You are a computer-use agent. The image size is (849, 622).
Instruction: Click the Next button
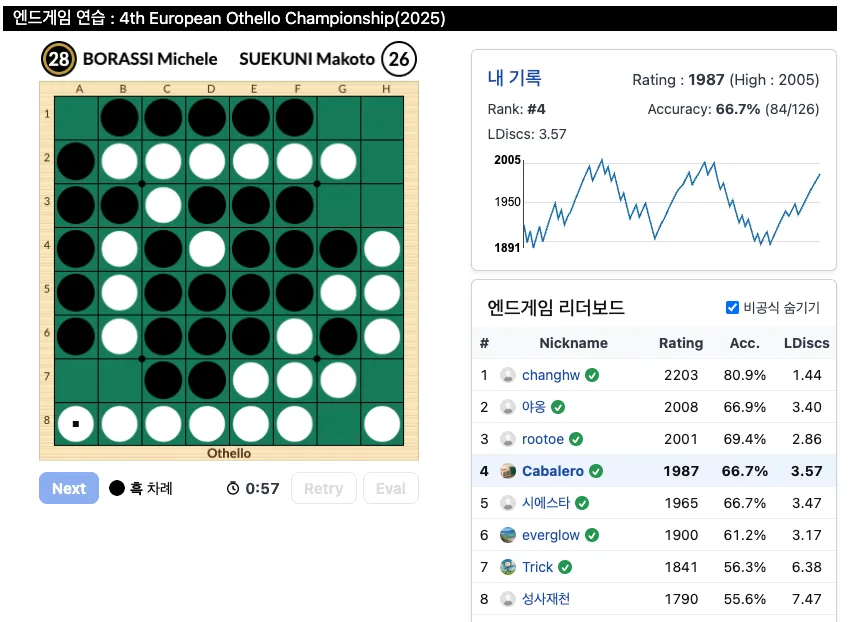(x=69, y=488)
